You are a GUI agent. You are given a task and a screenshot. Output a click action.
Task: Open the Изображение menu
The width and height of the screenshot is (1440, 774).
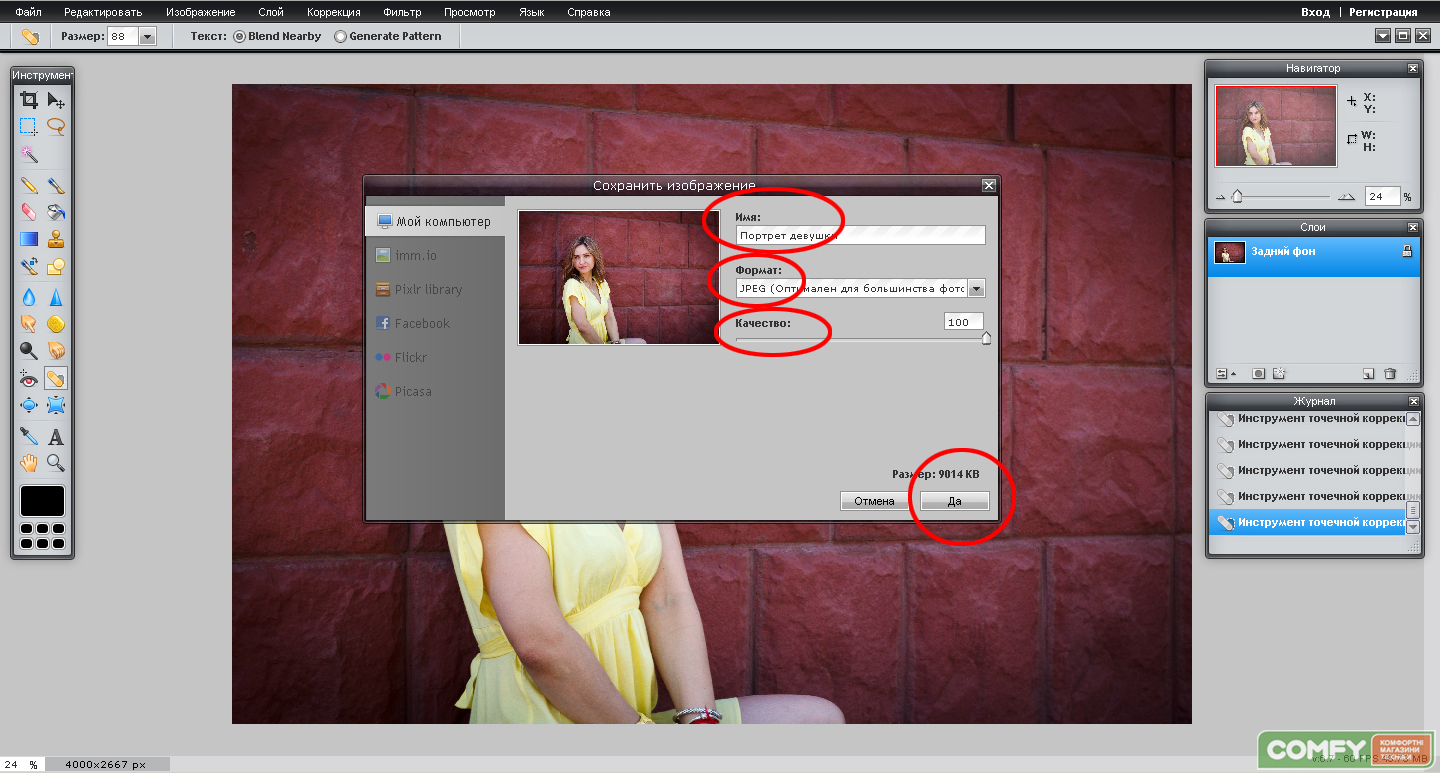pos(201,12)
